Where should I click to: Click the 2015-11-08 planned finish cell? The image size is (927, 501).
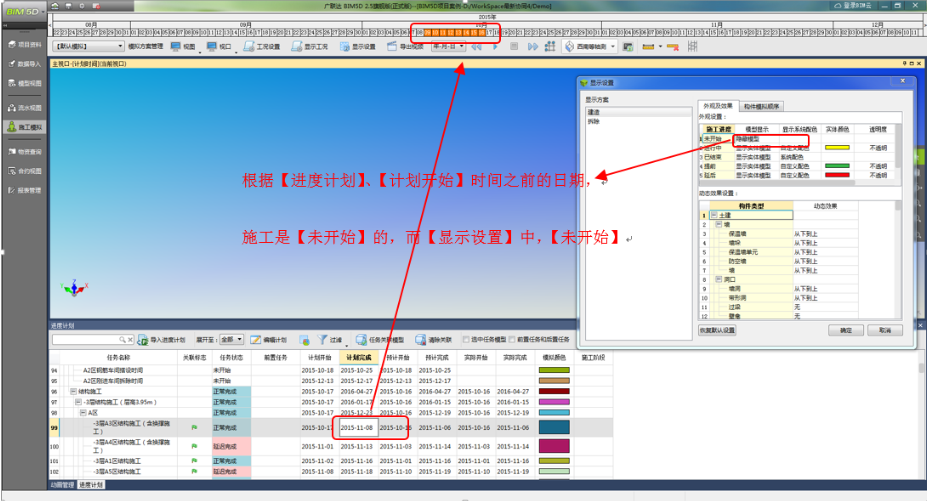coord(356,428)
